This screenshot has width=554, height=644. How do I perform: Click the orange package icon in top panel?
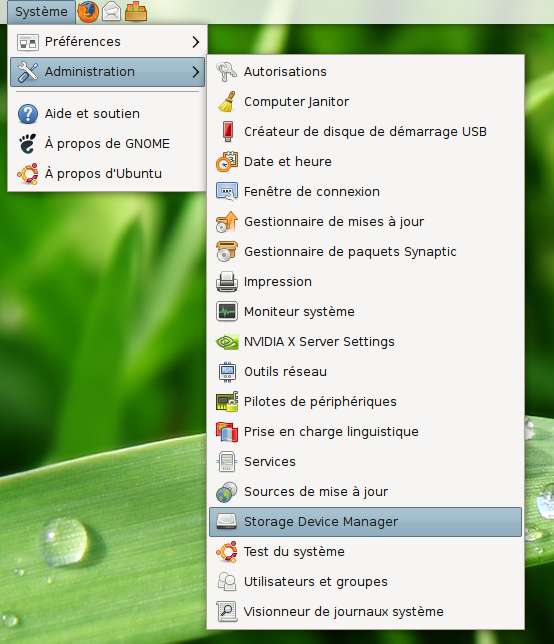point(136,12)
